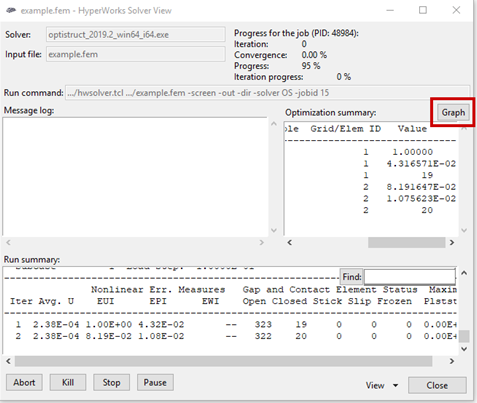
Task: Click the Run command field
Action: tap(267, 92)
